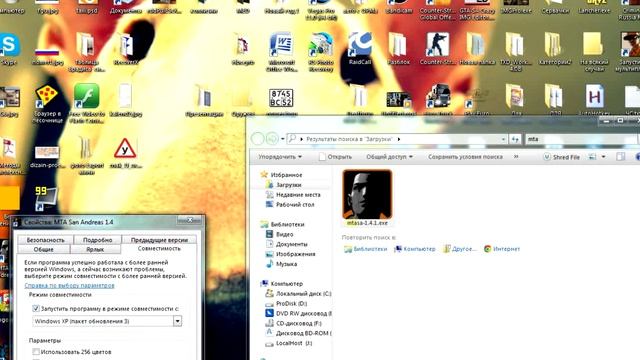Screen dimensions: 640x360
Task: Open the view options dropdown arrow
Action: click(603, 157)
